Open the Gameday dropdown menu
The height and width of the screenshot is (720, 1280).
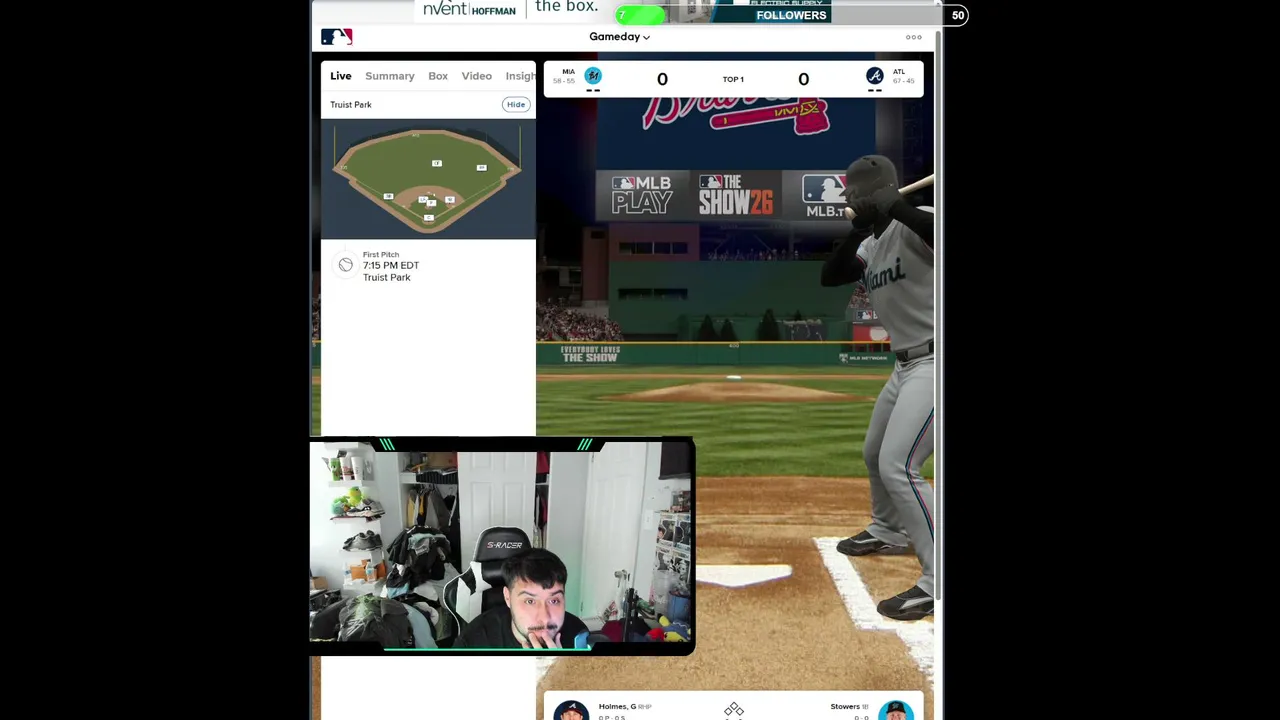(619, 37)
